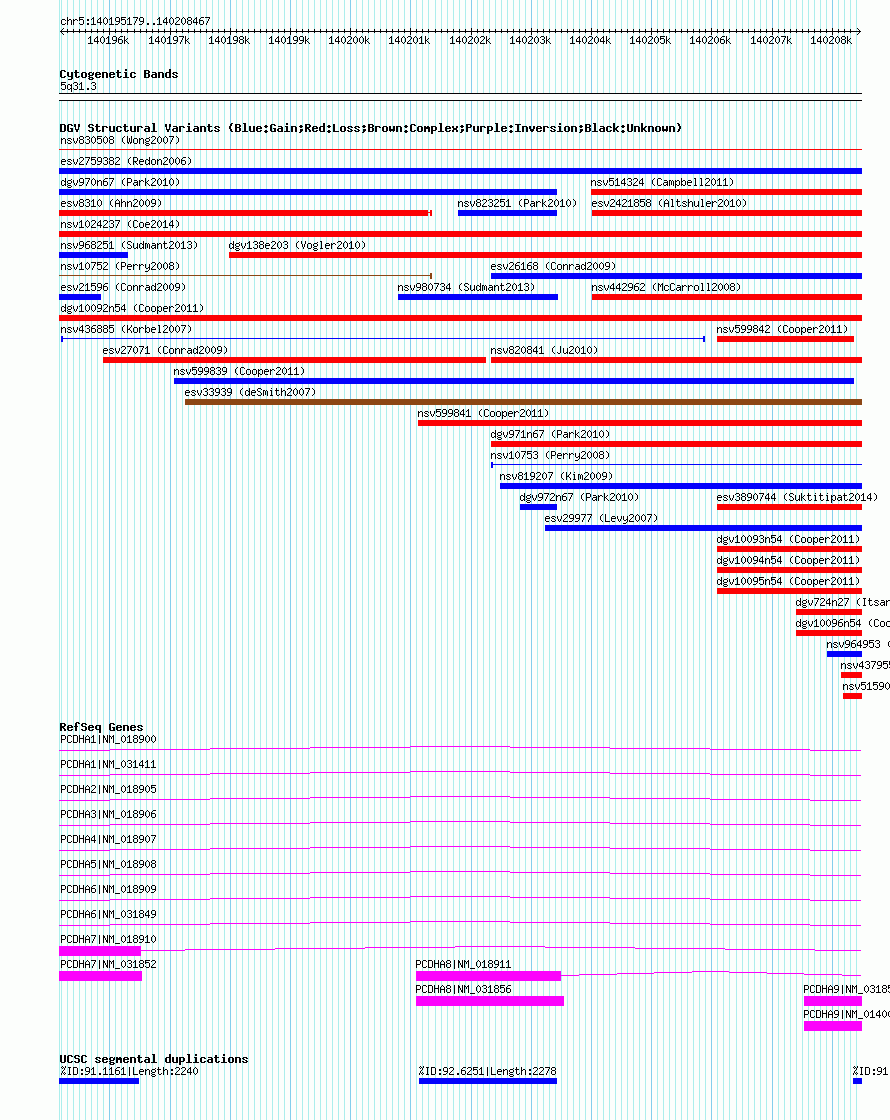The image size is (890, 1120).
Task: Click the brown esv33939 complex variant bar
Action: coord(523,402)
